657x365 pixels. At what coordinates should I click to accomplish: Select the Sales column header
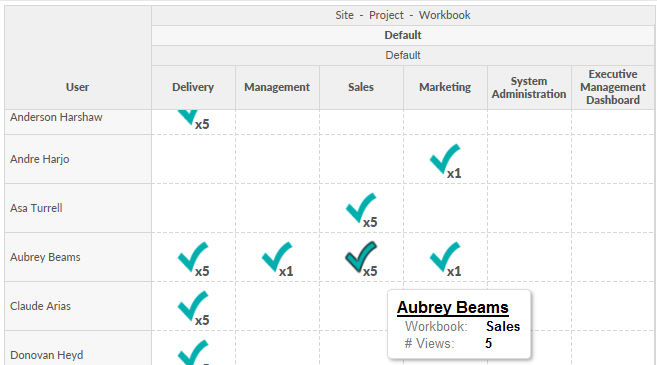click(x=361, y=87)
